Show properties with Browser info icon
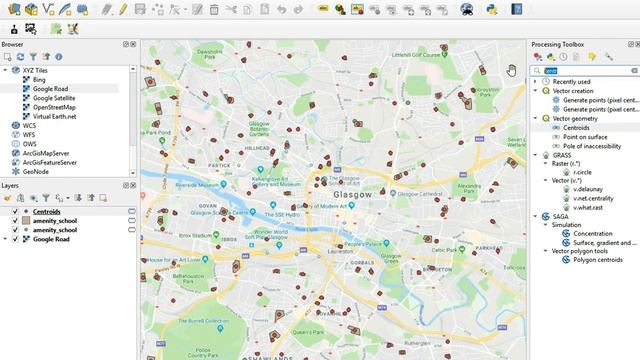 click(59, 57)
